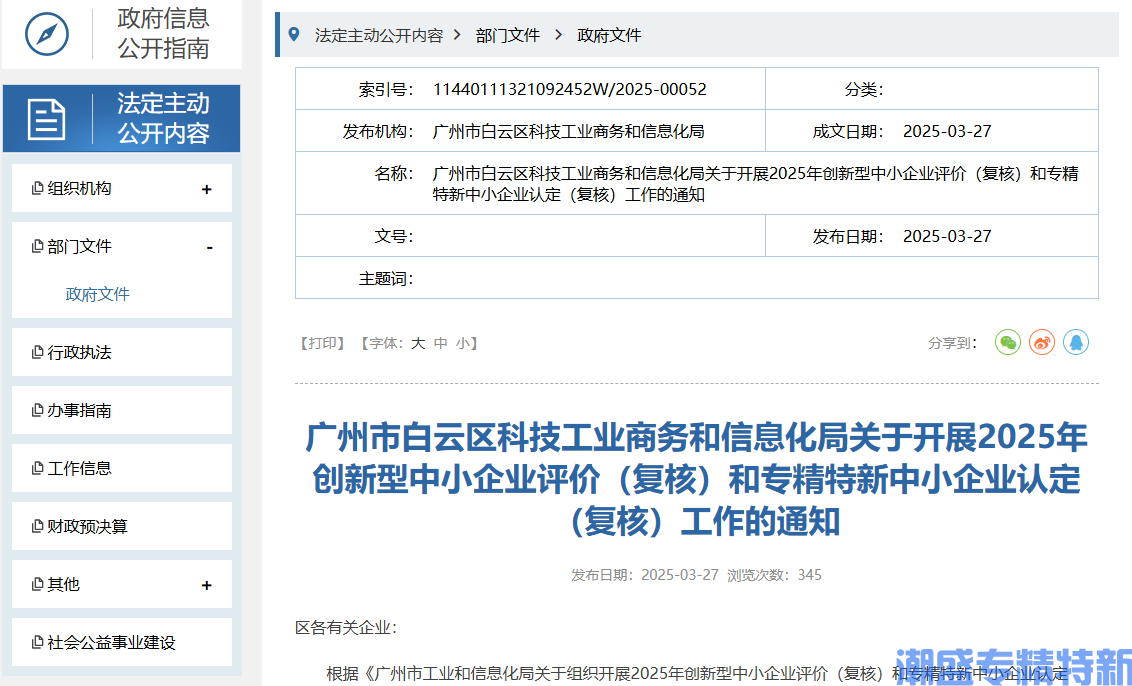1132x686 pixels.
Task: Click the page icon beside 财政预决算
Action: coord(38,527)
